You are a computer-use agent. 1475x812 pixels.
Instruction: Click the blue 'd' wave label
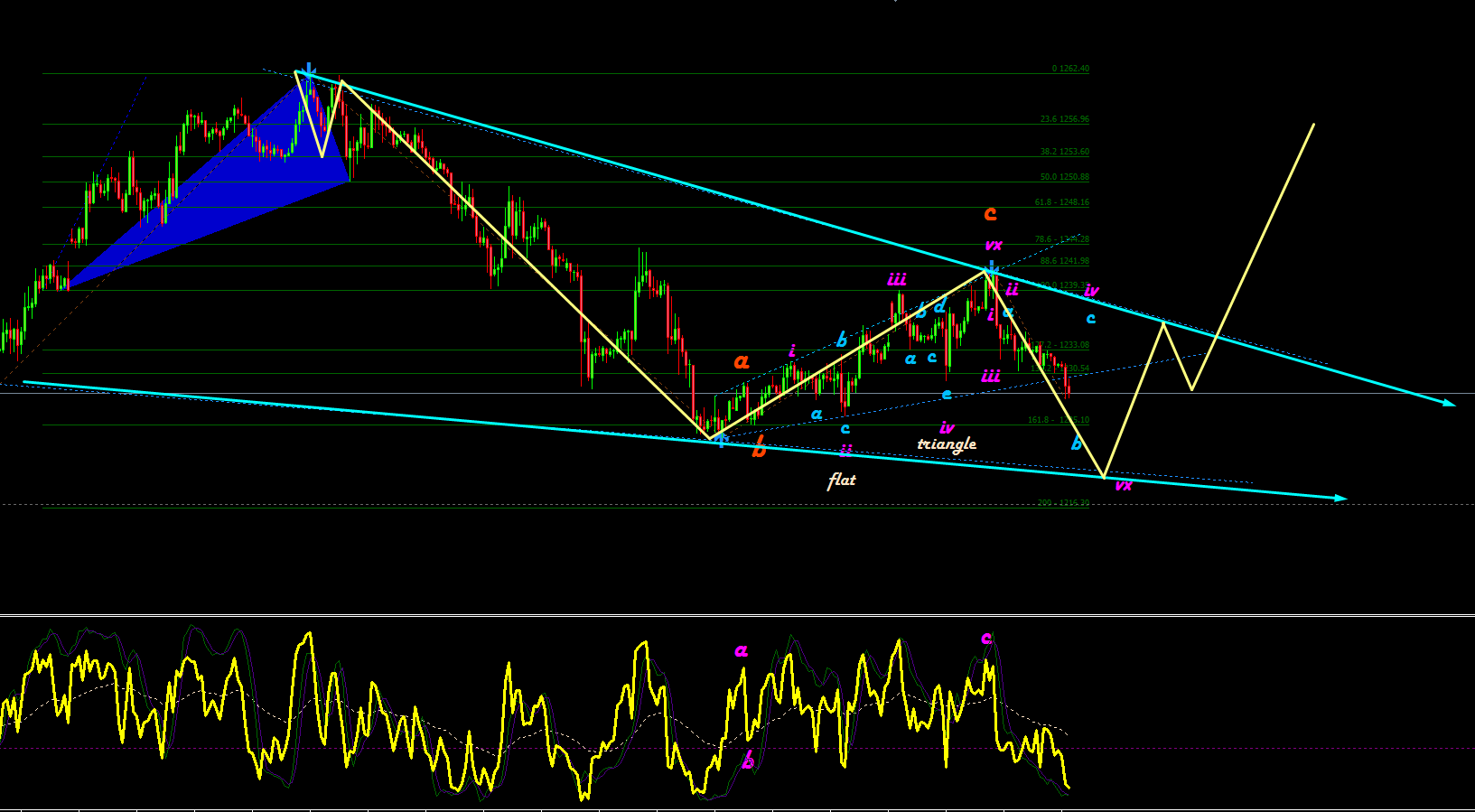click(940, 306)
